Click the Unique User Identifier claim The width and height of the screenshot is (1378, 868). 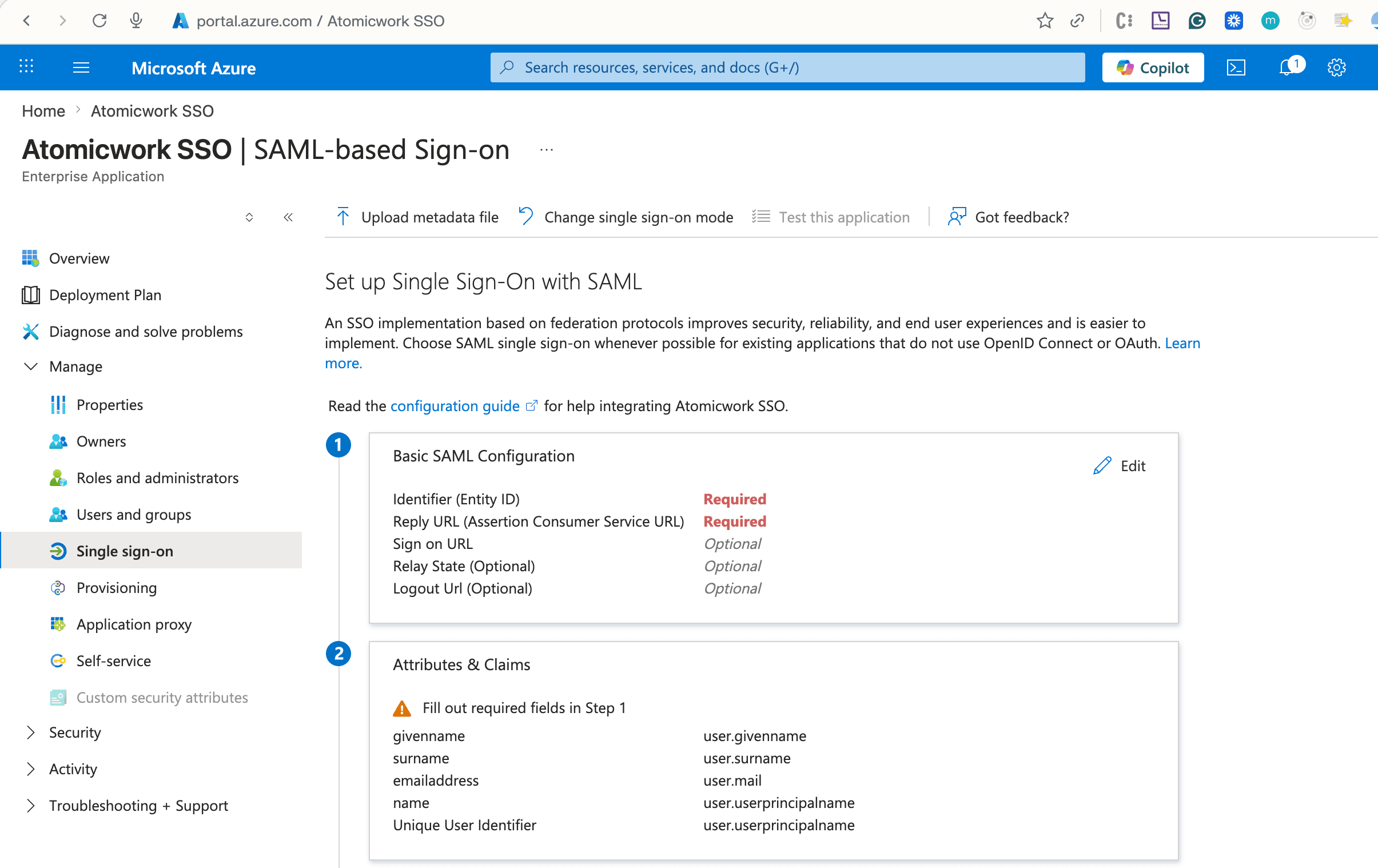[464, 825]
